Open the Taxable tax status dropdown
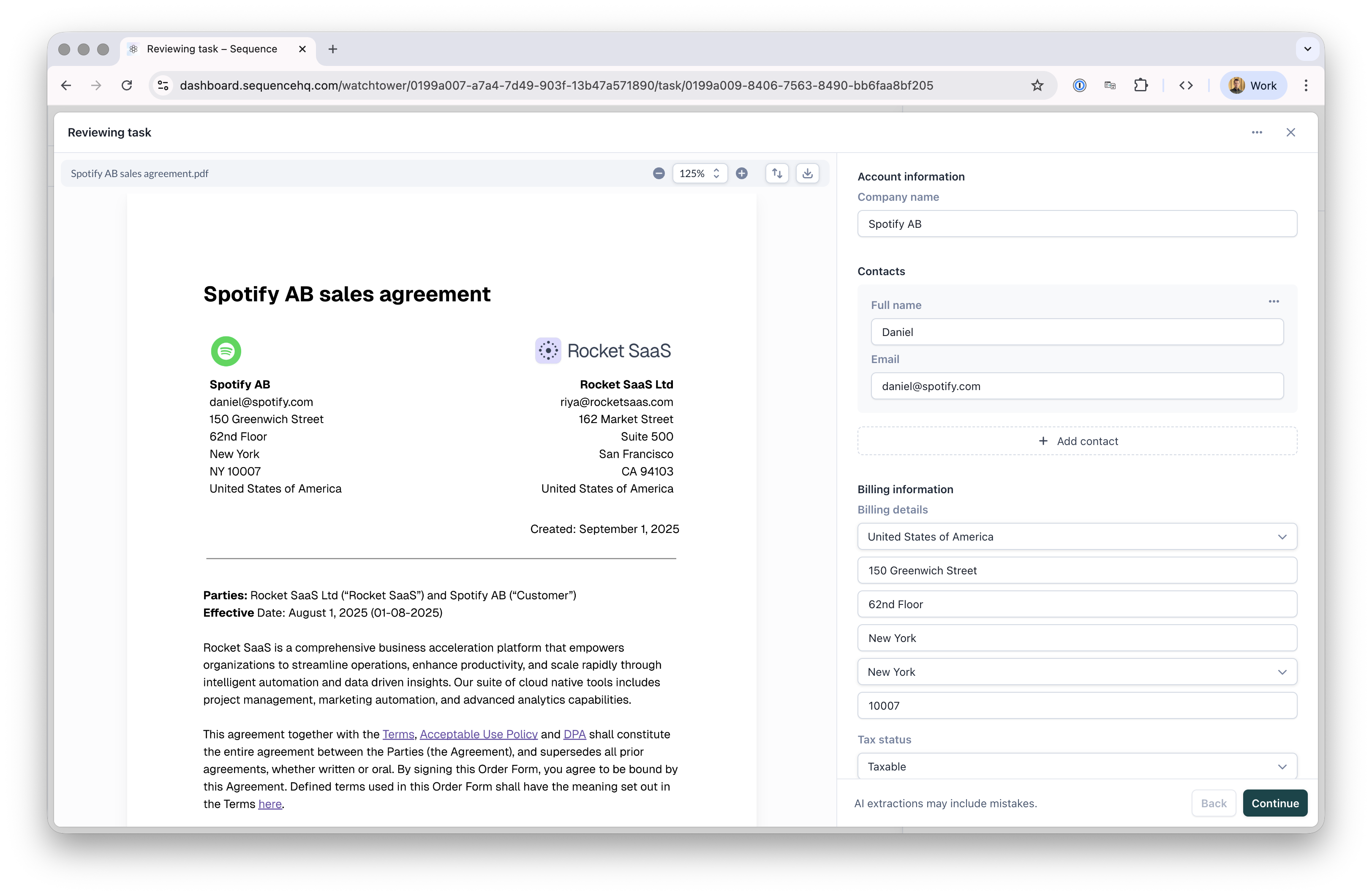The height and width of the screenshot is (896, 1372). (1076, 766)
